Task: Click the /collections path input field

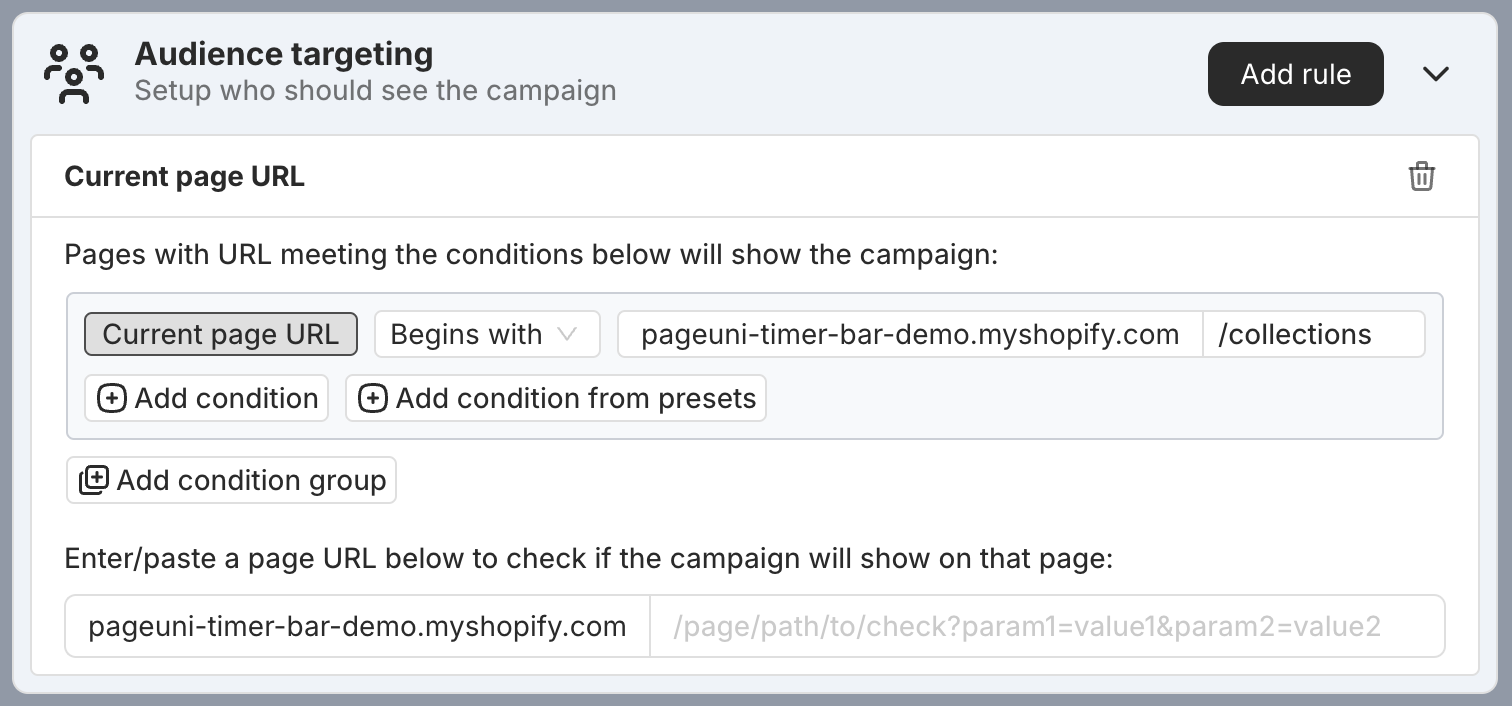Action: click(1314, 334)
